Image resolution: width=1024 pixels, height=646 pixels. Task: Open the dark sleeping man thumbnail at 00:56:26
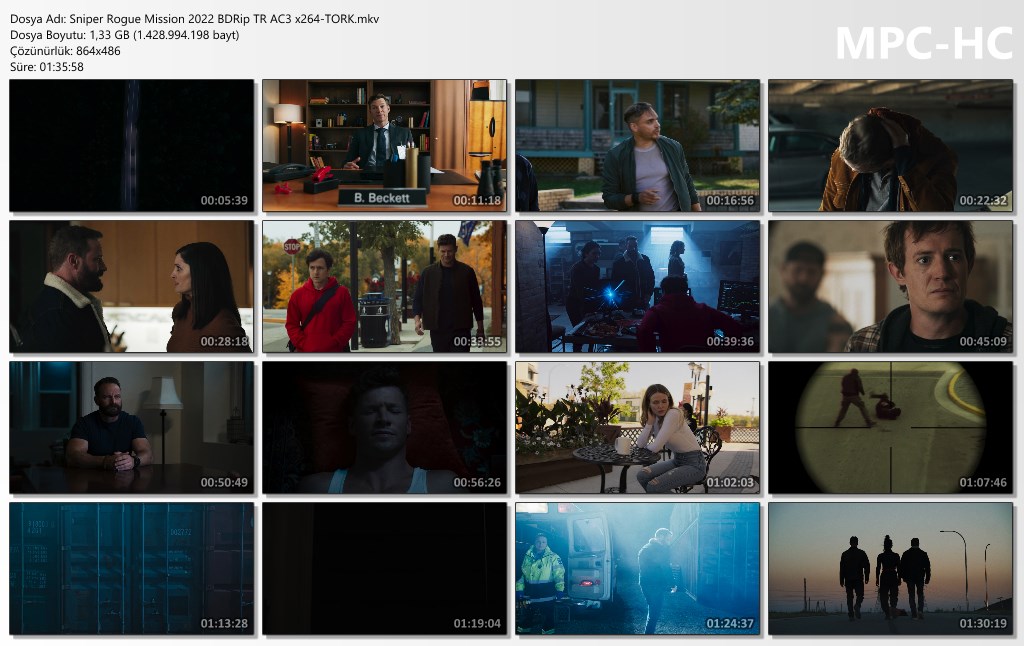coord(385,428)
